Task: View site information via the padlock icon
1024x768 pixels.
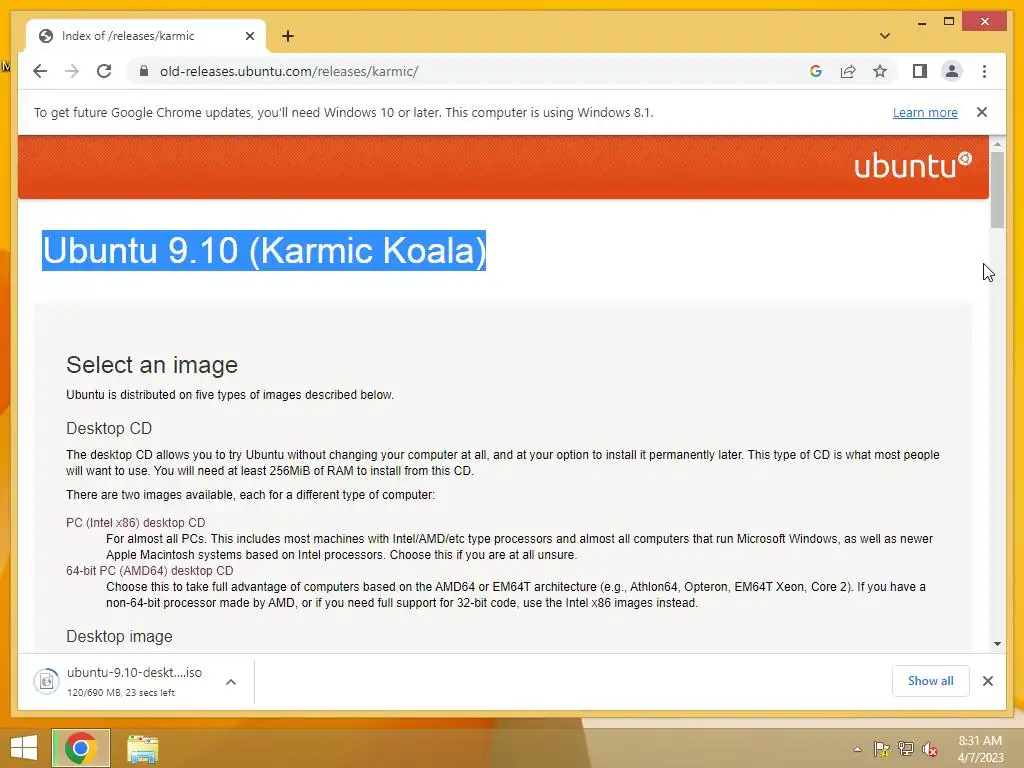Action: click(x=144, y=71)
